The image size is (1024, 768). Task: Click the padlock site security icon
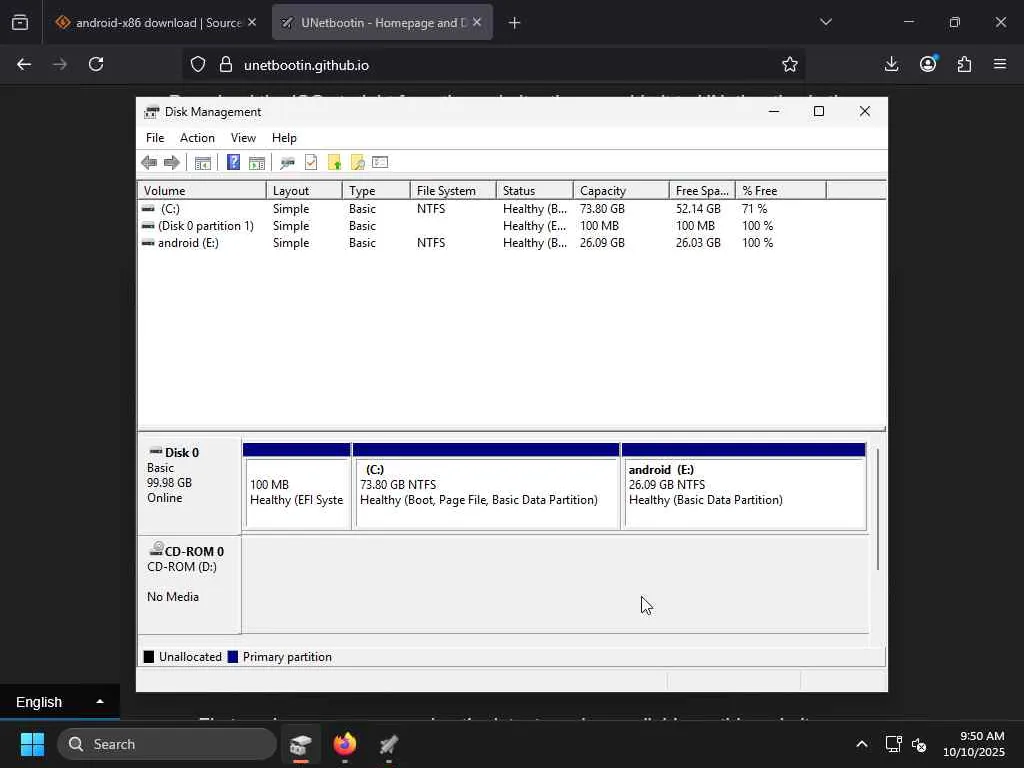pyautogui.click(x=226, y=65)
